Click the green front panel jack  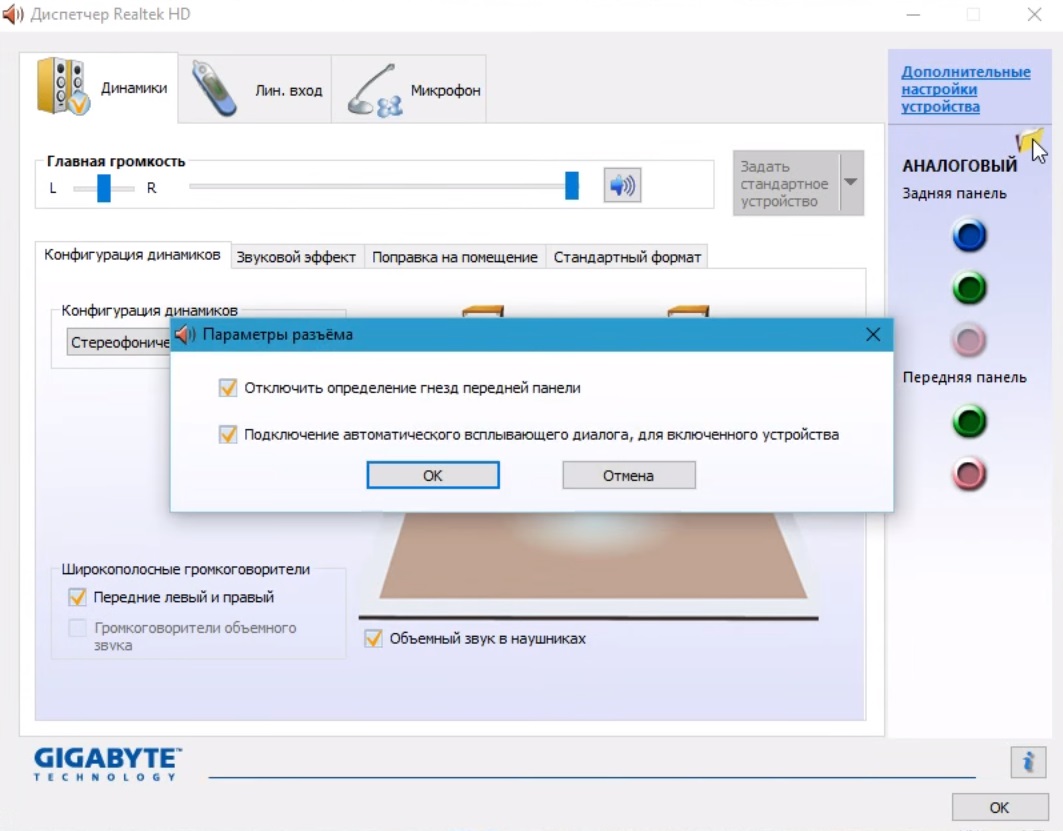(969, 422)
